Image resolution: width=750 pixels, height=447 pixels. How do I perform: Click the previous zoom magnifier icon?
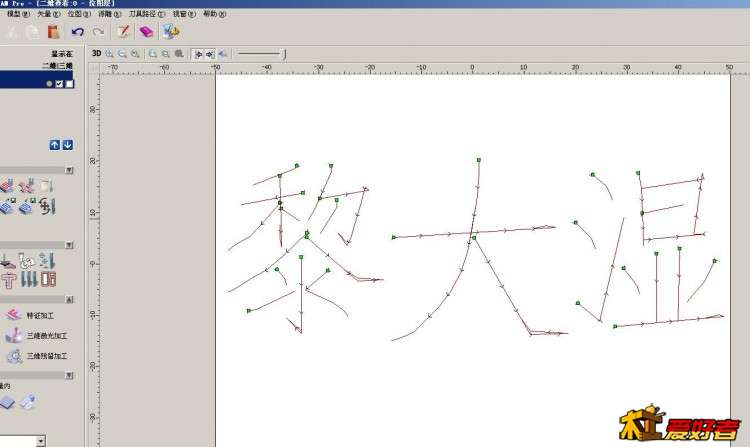(x=135, y=54)
